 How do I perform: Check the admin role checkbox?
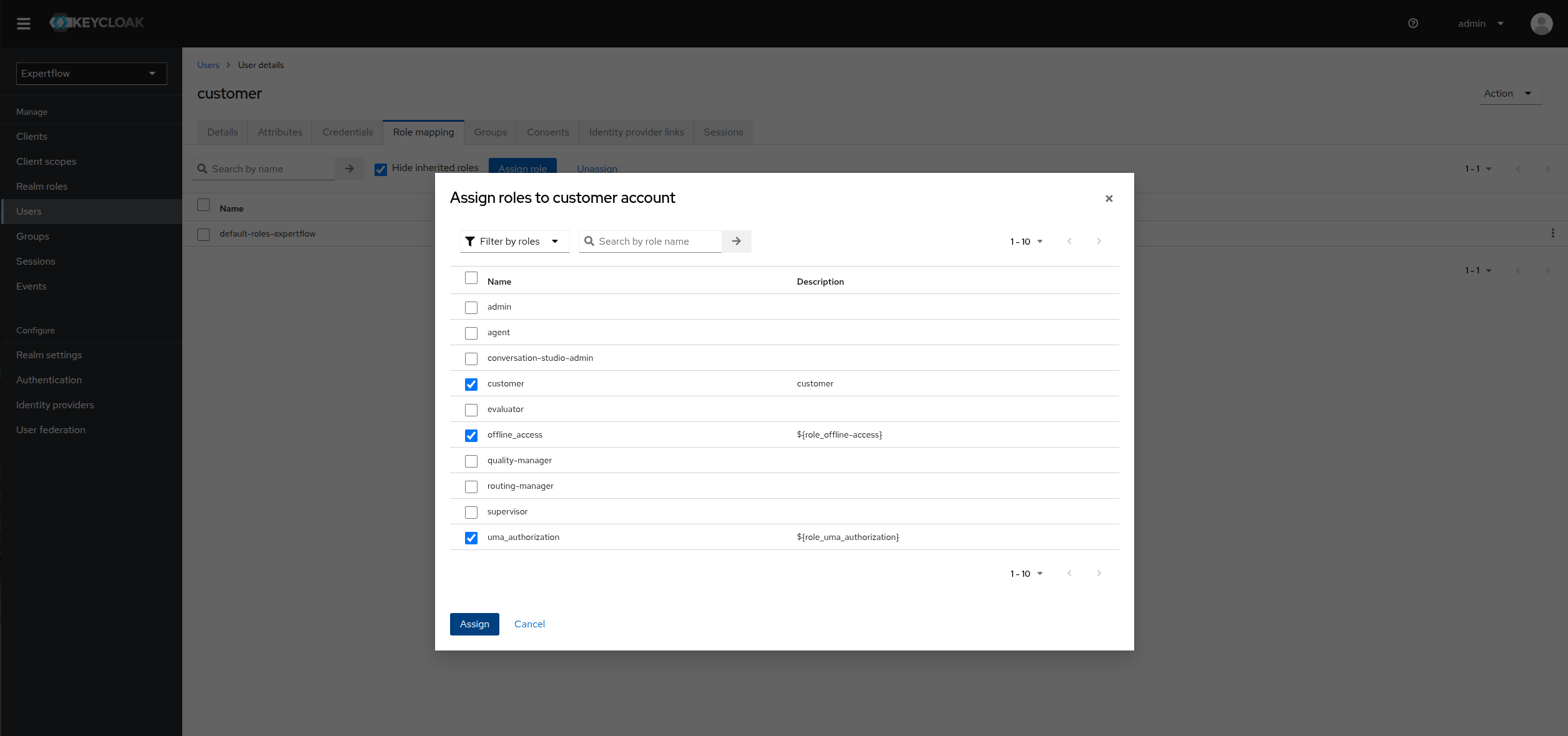pyautogui.click(x=471, y=308)
